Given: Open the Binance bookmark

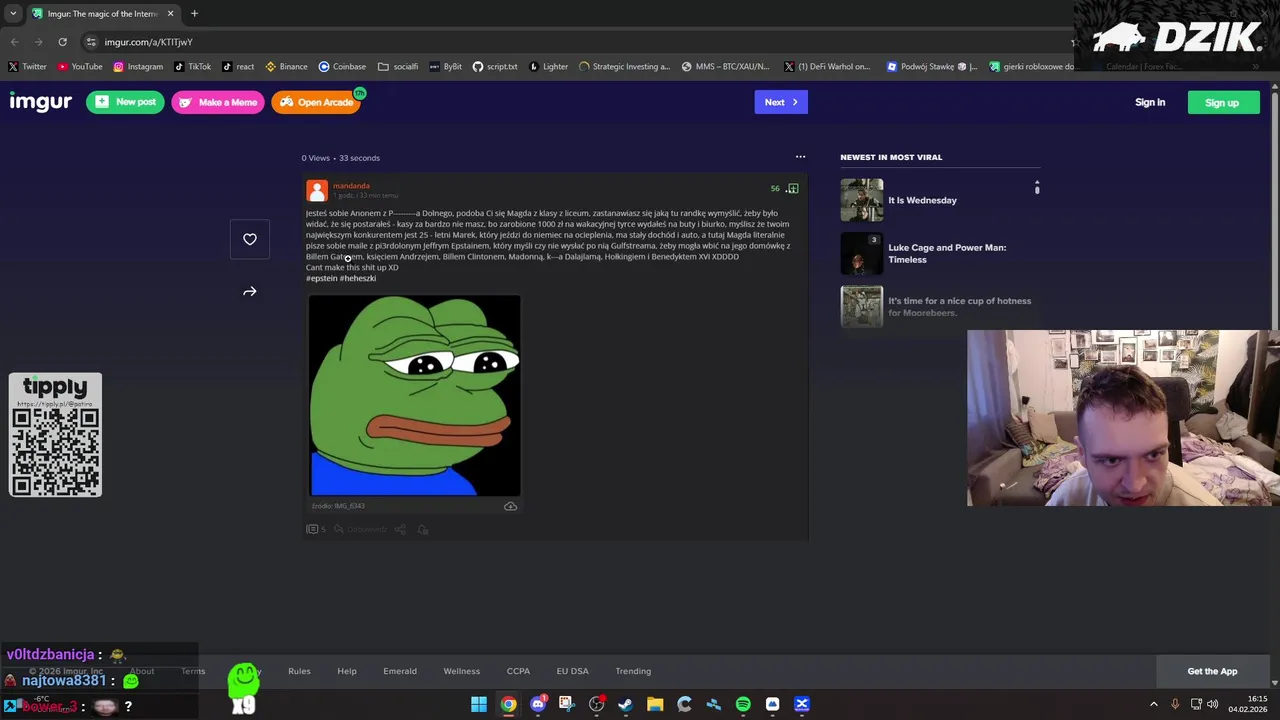Looking at the screenshot, I should (287, 67).
